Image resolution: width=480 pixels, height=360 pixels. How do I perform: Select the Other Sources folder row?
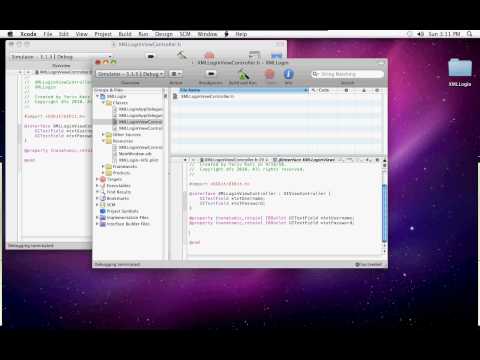(128, 134)
